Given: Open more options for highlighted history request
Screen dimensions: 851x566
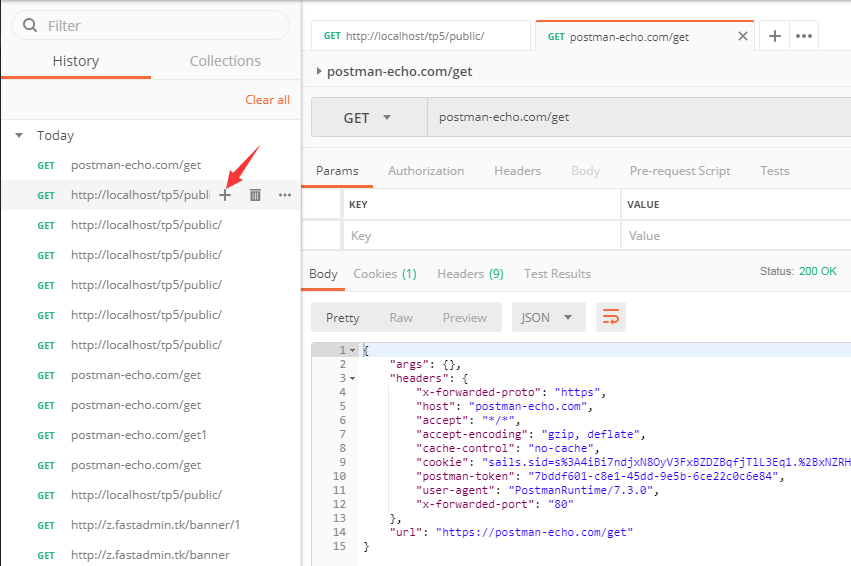Looking at the screenshot, I should pyautogui.click(x=285, y=195).
